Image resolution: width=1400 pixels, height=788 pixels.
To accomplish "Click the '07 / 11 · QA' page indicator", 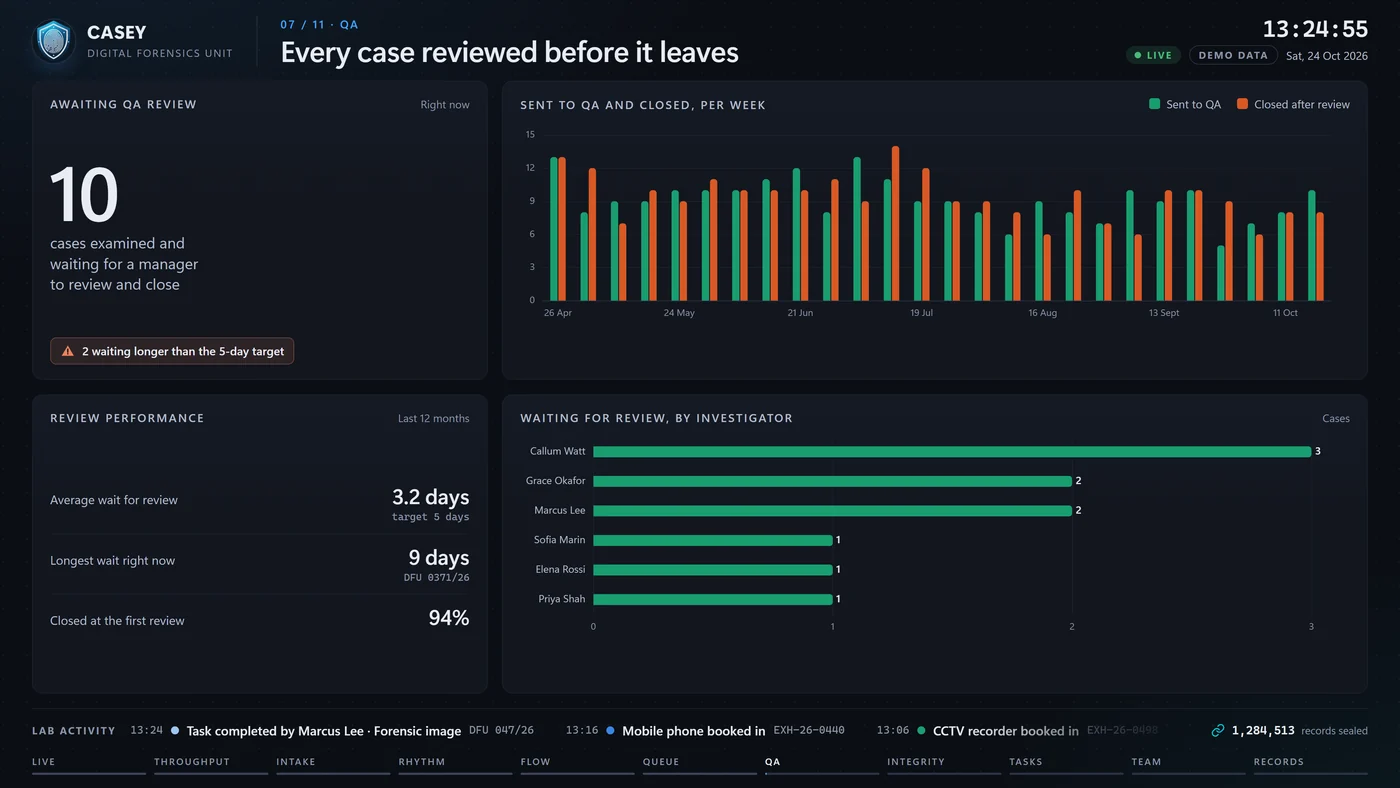I will (x=319, y=24).
